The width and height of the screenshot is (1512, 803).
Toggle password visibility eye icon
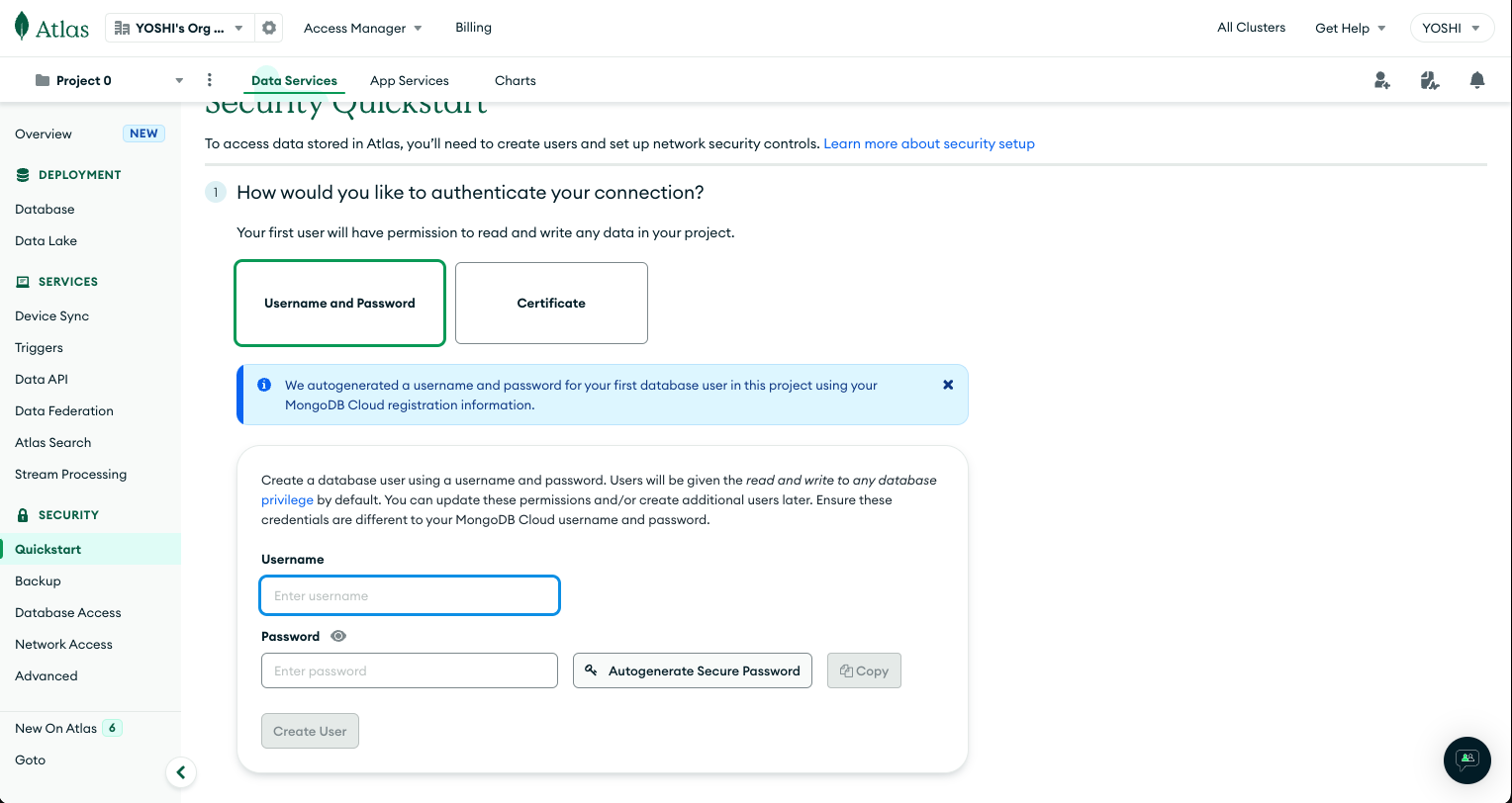338,636
